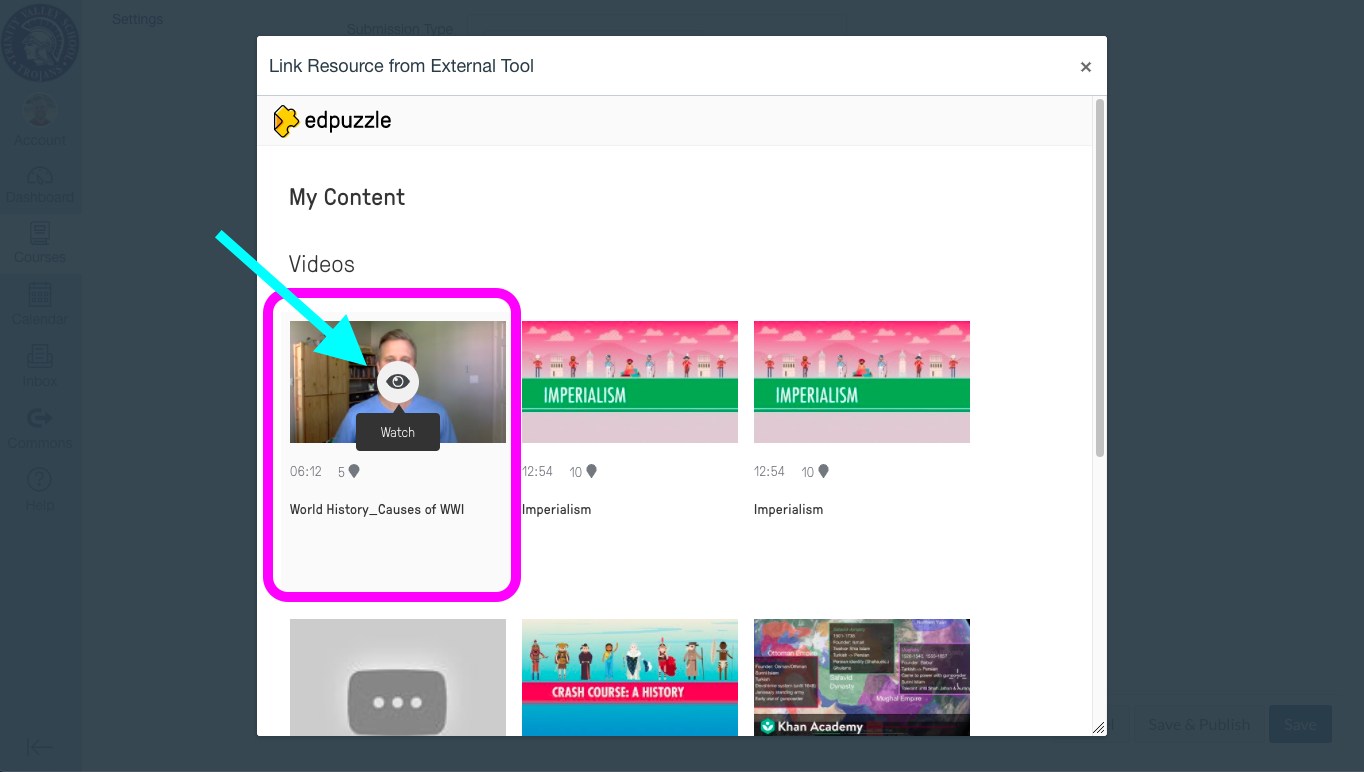Open the Khan Academy video thumbnail

[861, 678]
